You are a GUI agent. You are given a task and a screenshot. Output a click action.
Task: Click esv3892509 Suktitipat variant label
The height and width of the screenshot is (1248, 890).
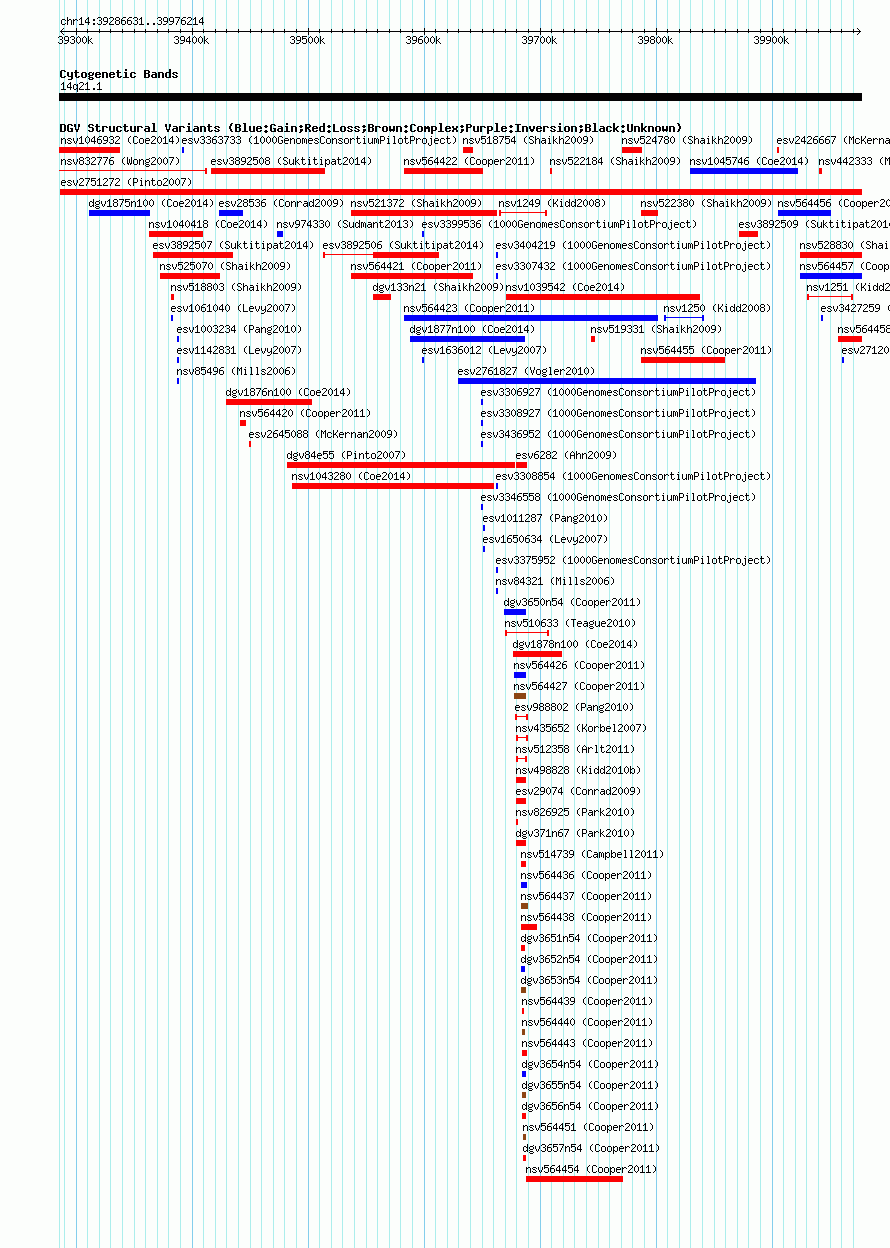(x=814, y=224)
